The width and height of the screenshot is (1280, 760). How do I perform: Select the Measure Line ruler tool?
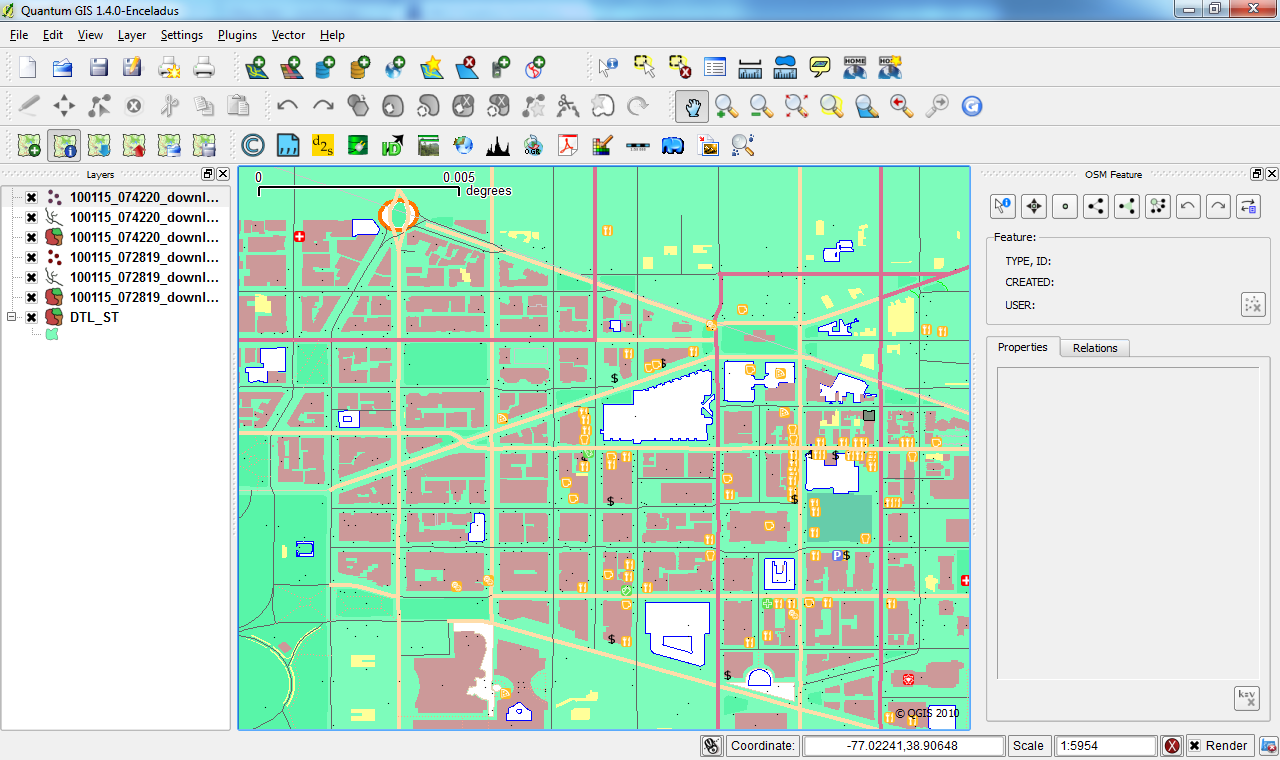750,67
